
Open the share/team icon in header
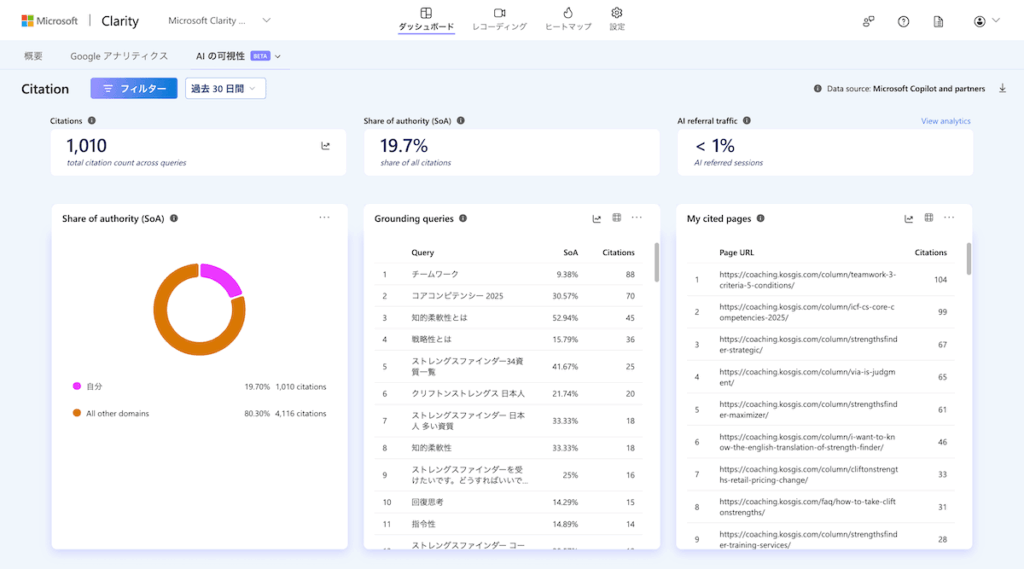coord(868,22)
